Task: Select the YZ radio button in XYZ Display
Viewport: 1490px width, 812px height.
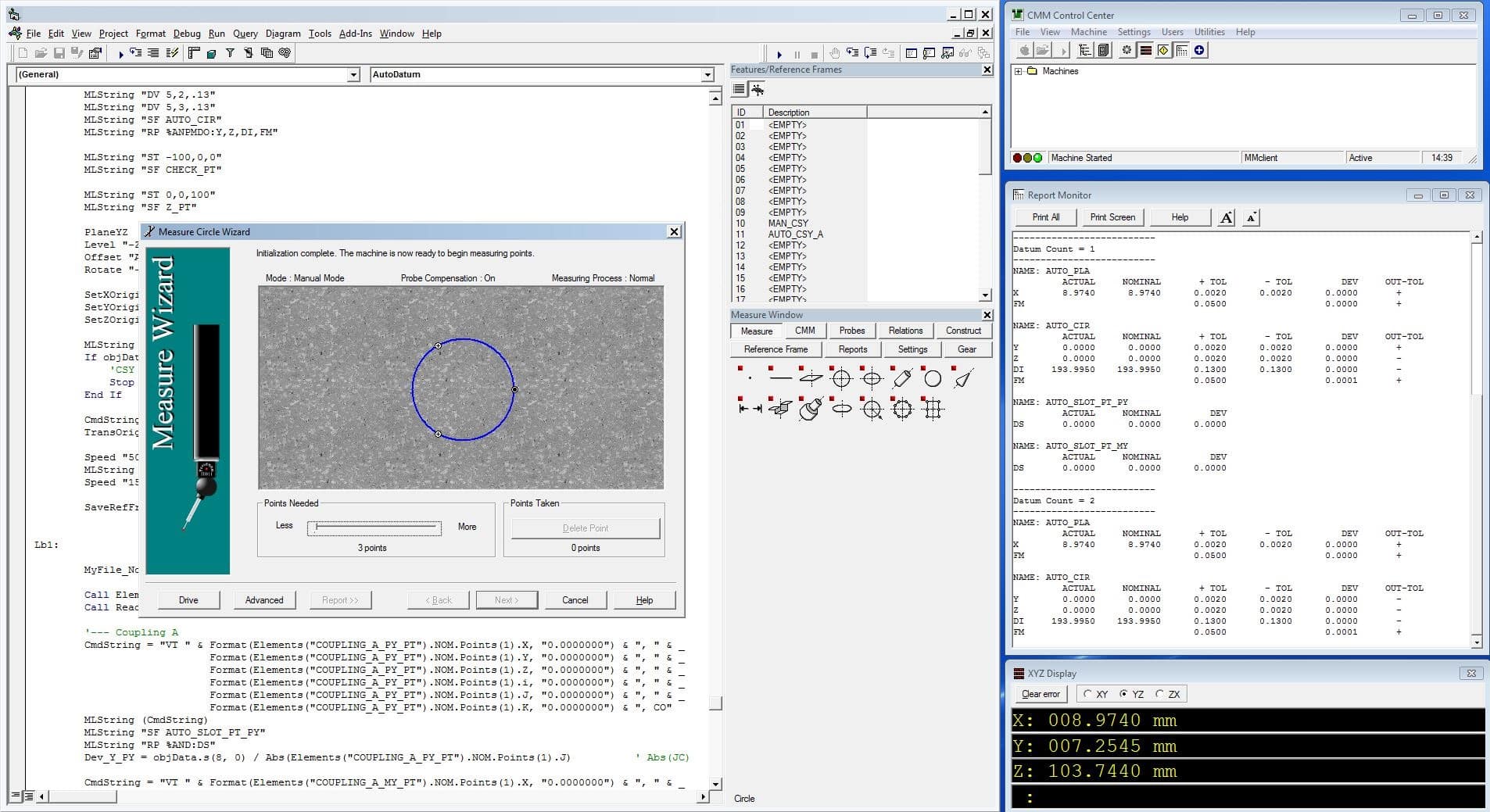Action: (1123, 693)
